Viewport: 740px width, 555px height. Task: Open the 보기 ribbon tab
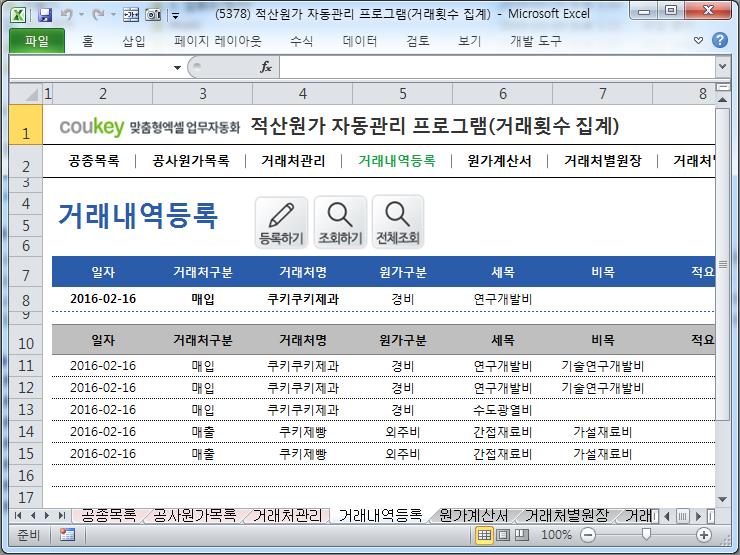pos(470,41)
